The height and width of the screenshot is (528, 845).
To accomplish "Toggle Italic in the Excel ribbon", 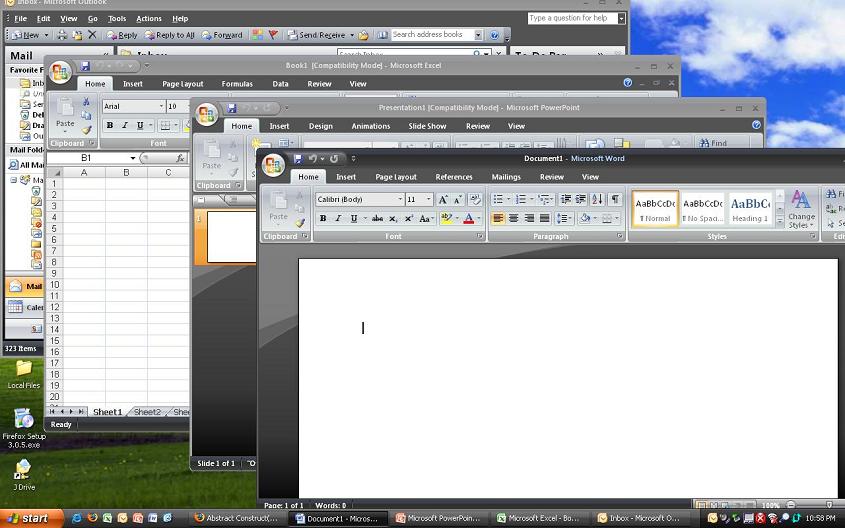I will pos(125,125).
